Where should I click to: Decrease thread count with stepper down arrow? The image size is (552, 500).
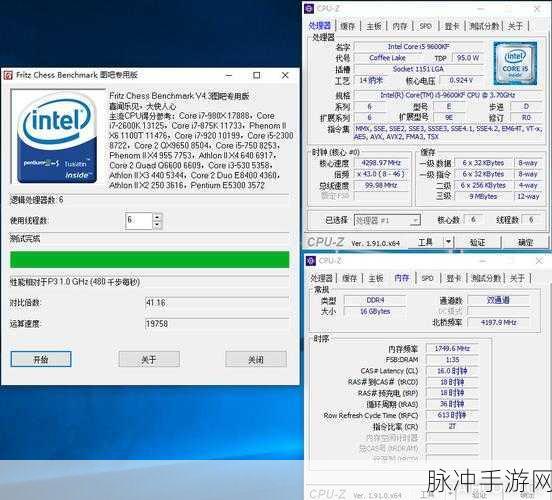pyautogui.click(x=157, y=225)
